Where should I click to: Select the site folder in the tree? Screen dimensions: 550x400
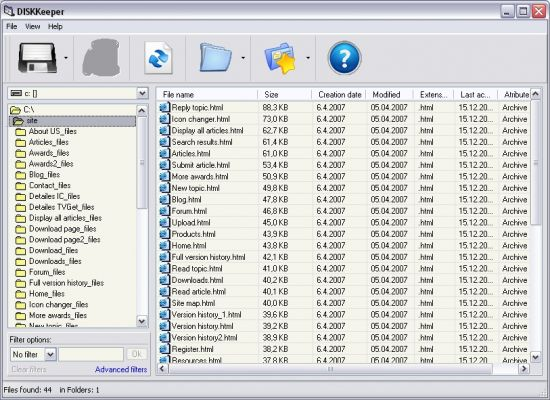coord(32,121)
